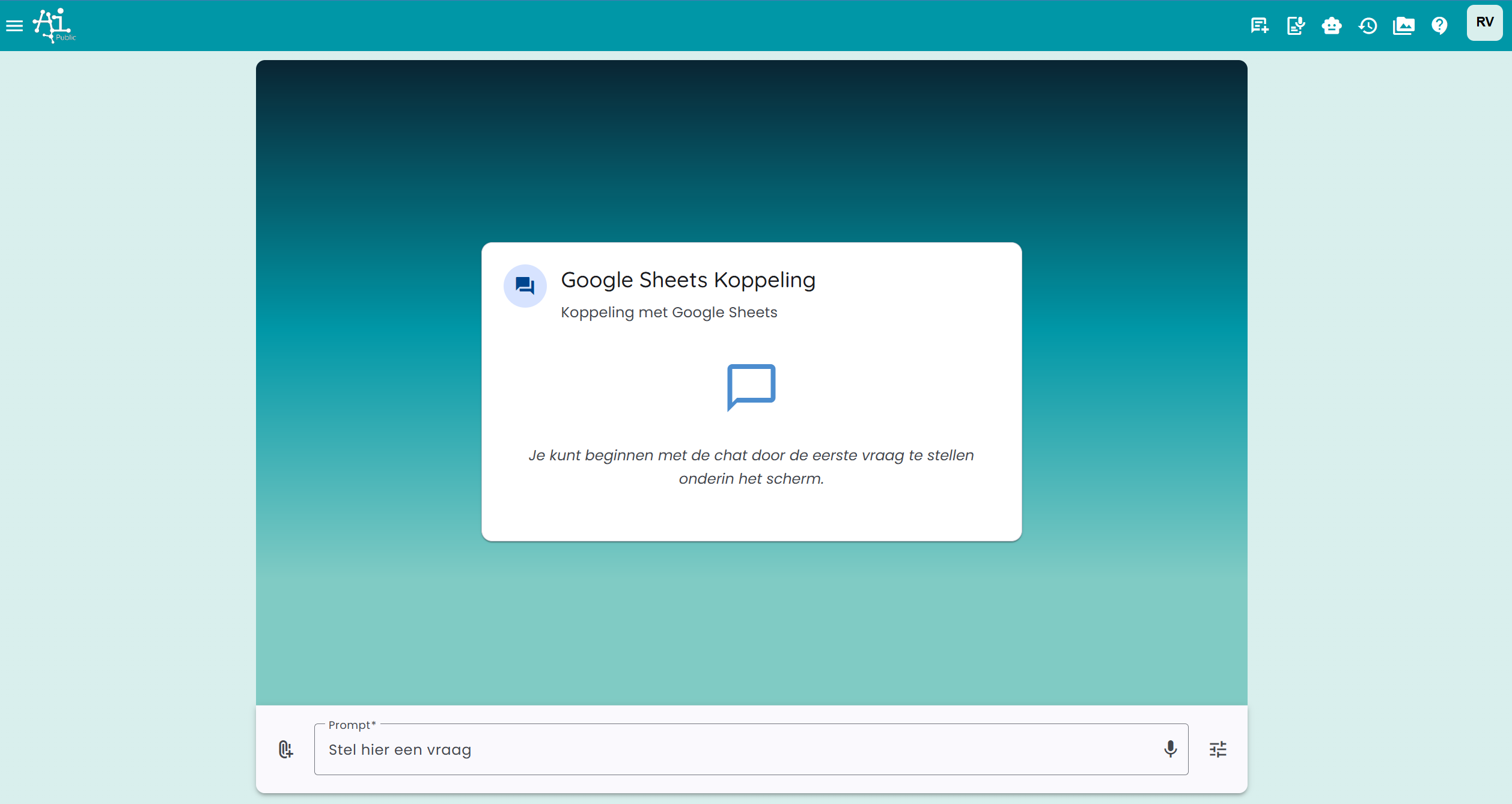Open the voice transcription document icon
The height and width of the screenshot is (804, 1512).
[x=1295, y=26]
